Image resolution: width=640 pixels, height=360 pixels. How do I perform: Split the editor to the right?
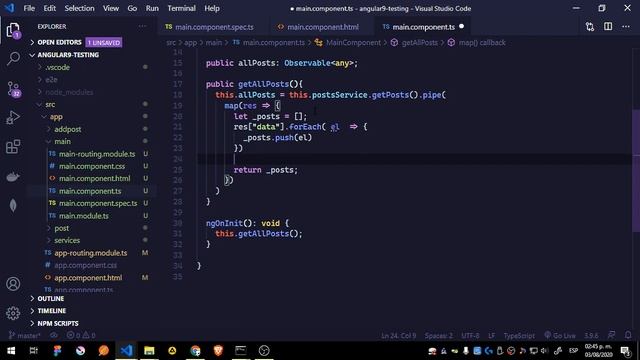[608, 27]
